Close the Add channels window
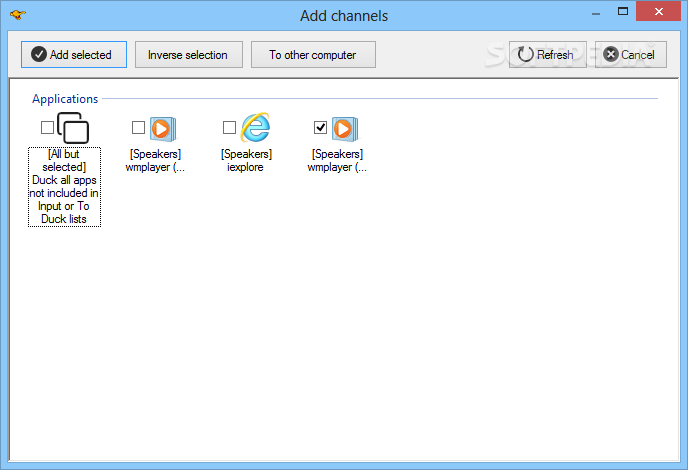This screenshot has width=688, height=470. click(658, 12)
